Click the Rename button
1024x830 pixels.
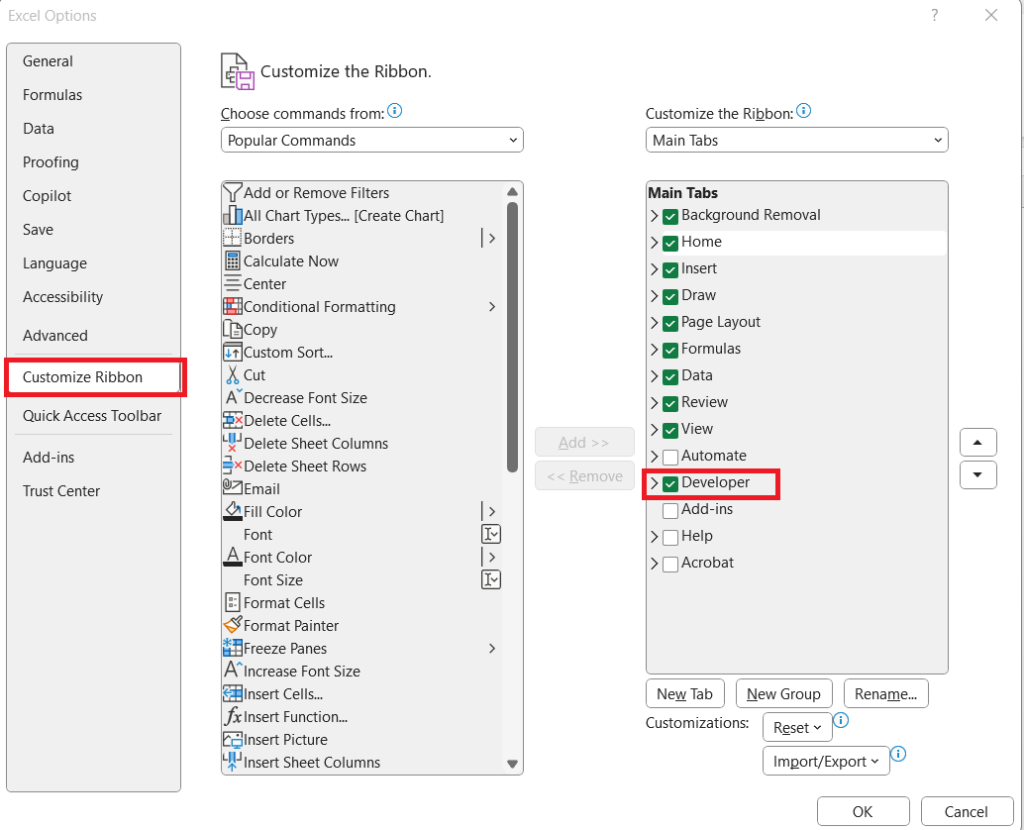[885, 693]
